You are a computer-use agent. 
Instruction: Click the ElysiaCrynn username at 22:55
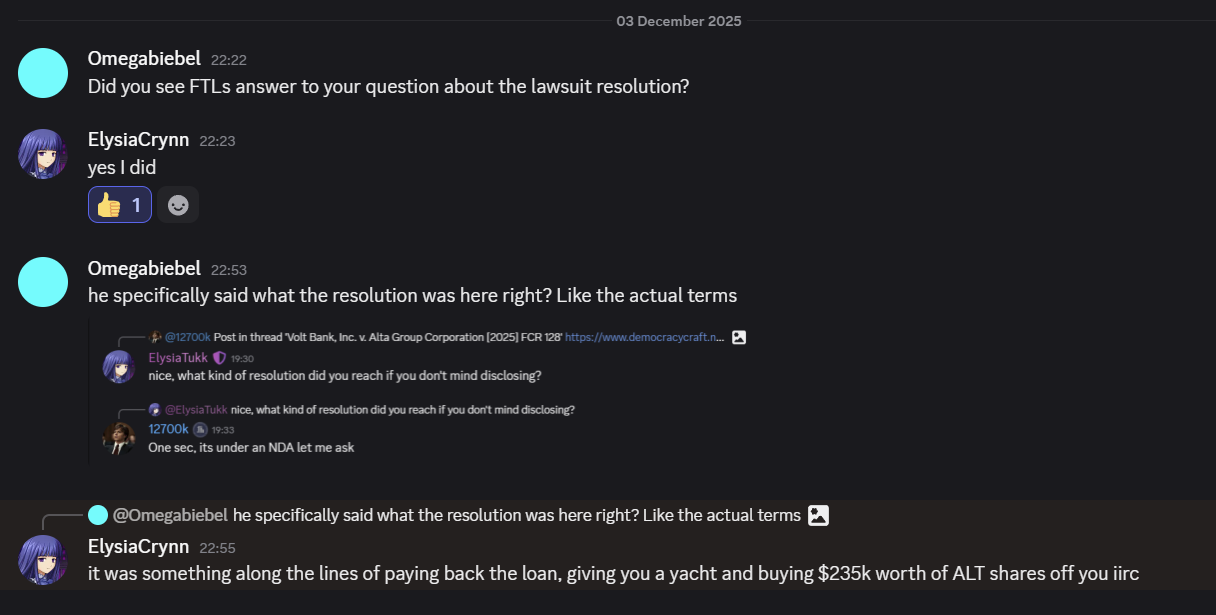(x=138, y=547)
